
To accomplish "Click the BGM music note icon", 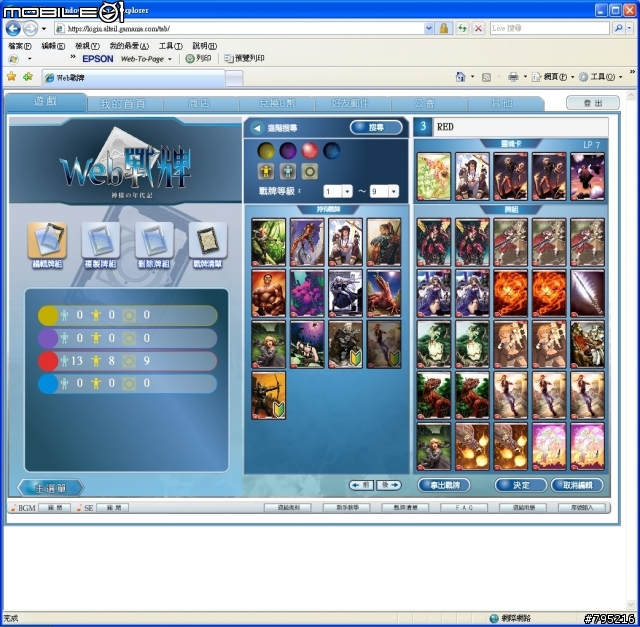I will (x=13, y=508).
